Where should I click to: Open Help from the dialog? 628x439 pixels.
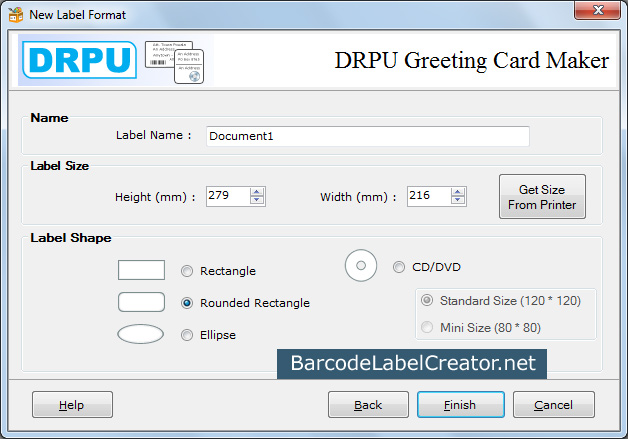coord(72,405)
